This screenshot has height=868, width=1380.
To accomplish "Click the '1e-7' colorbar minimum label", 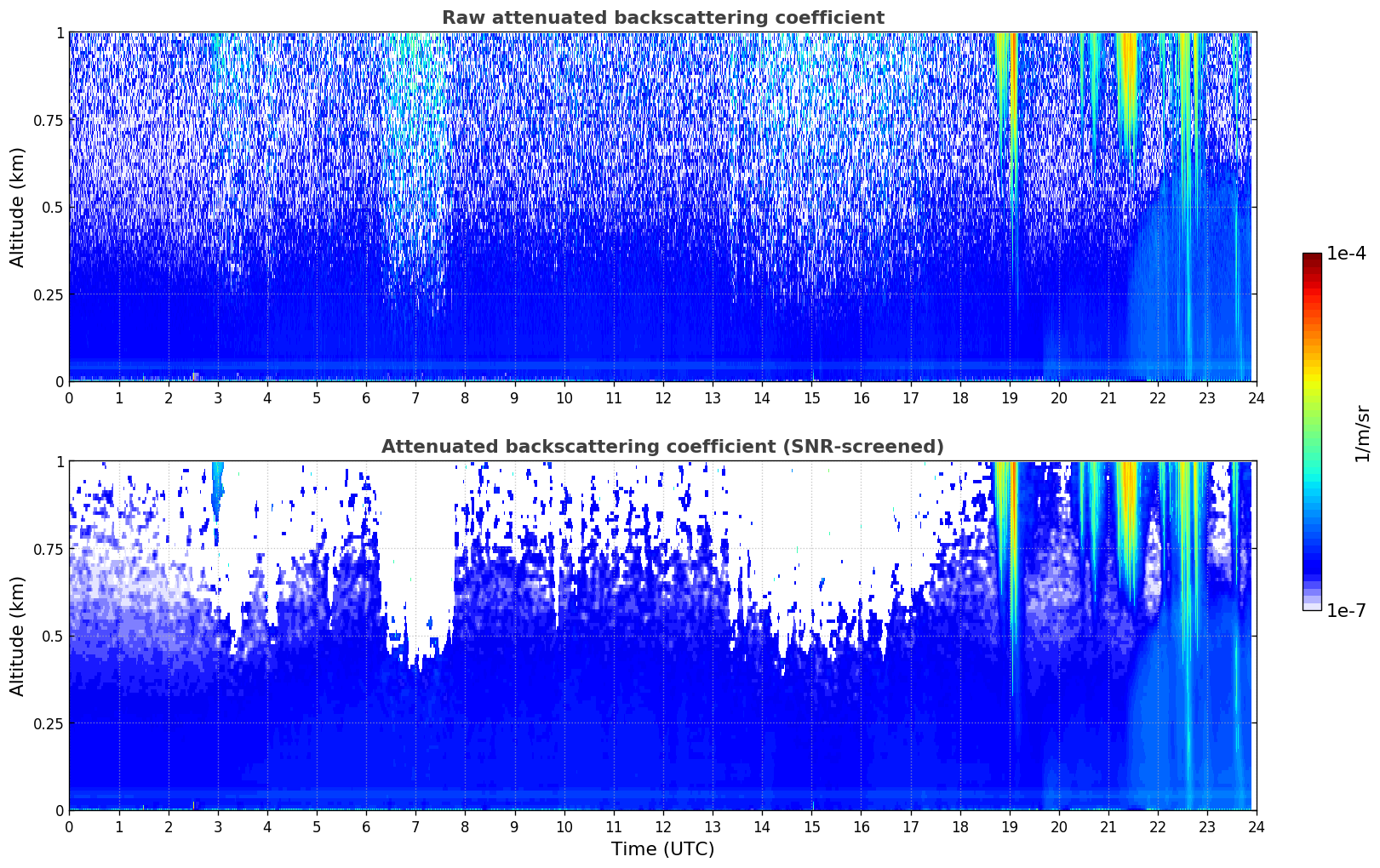I will coord(1346,611).
